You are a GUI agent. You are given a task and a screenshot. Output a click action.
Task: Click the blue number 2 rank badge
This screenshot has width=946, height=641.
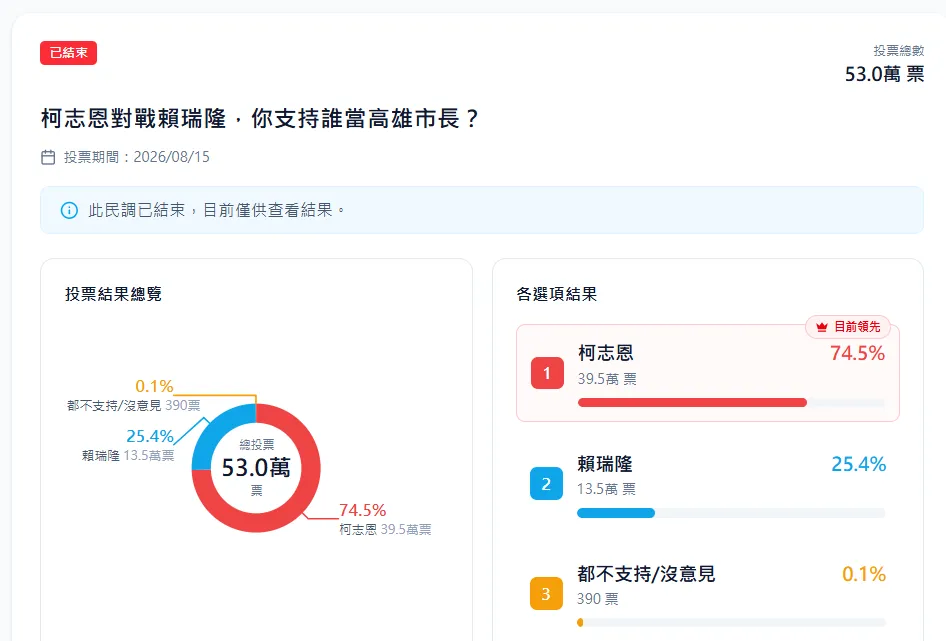(546, 483)
